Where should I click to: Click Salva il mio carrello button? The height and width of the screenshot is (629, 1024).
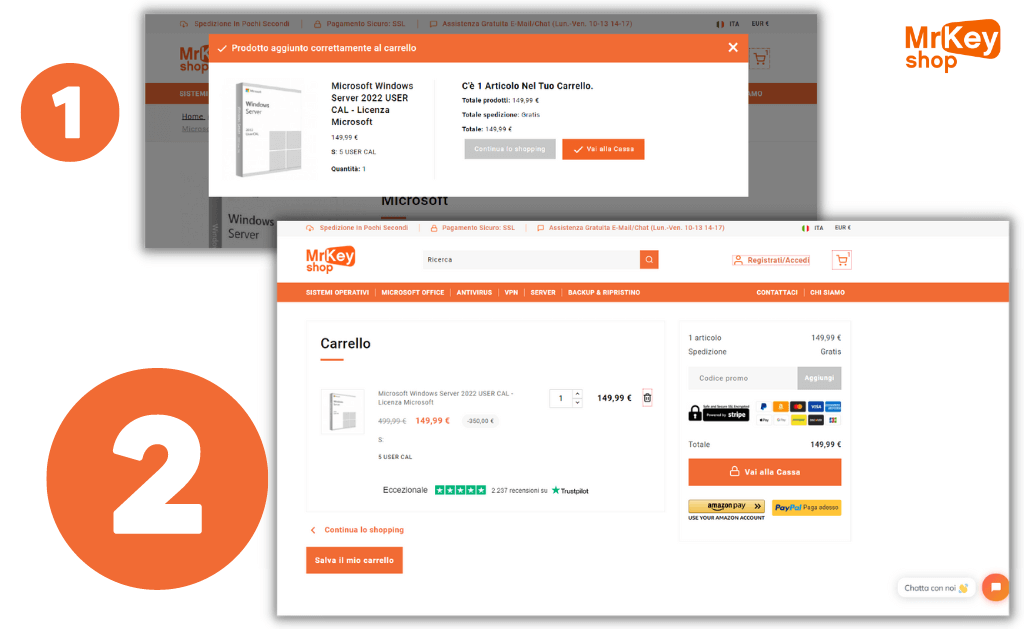point(354,560)
